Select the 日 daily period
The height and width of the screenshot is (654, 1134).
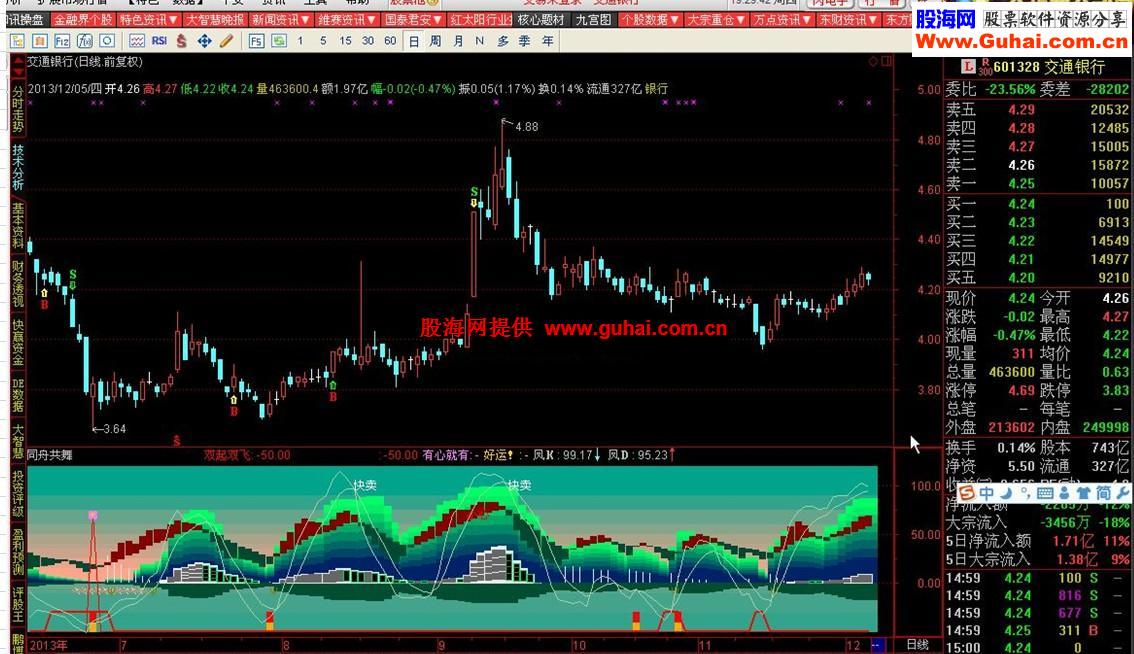[x=414, y=41]
